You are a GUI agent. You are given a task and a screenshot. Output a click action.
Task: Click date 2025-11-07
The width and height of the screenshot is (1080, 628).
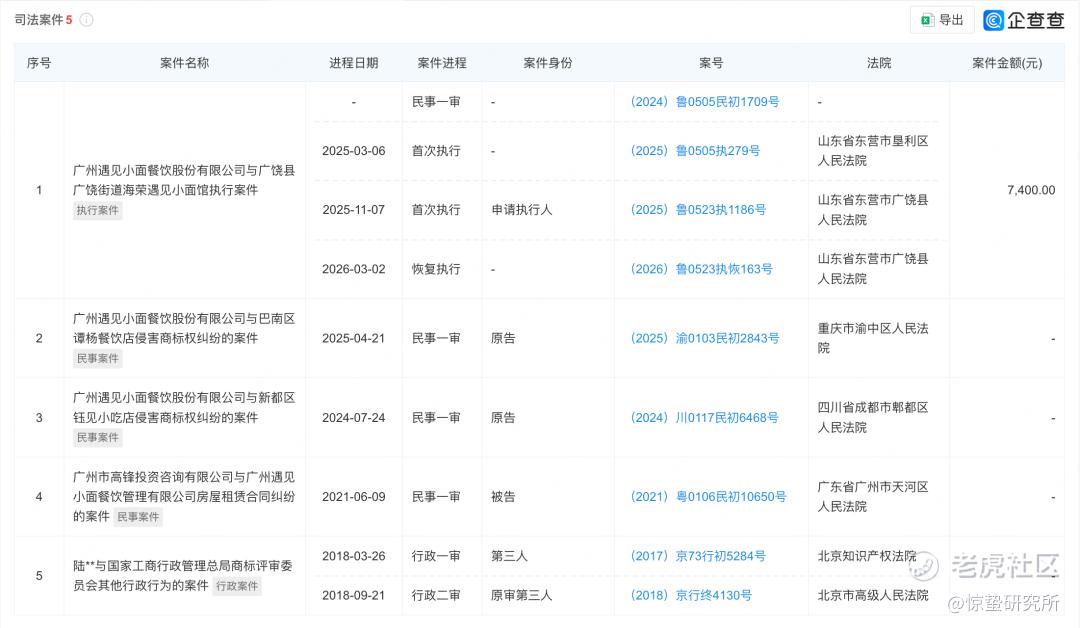[353, 210]
